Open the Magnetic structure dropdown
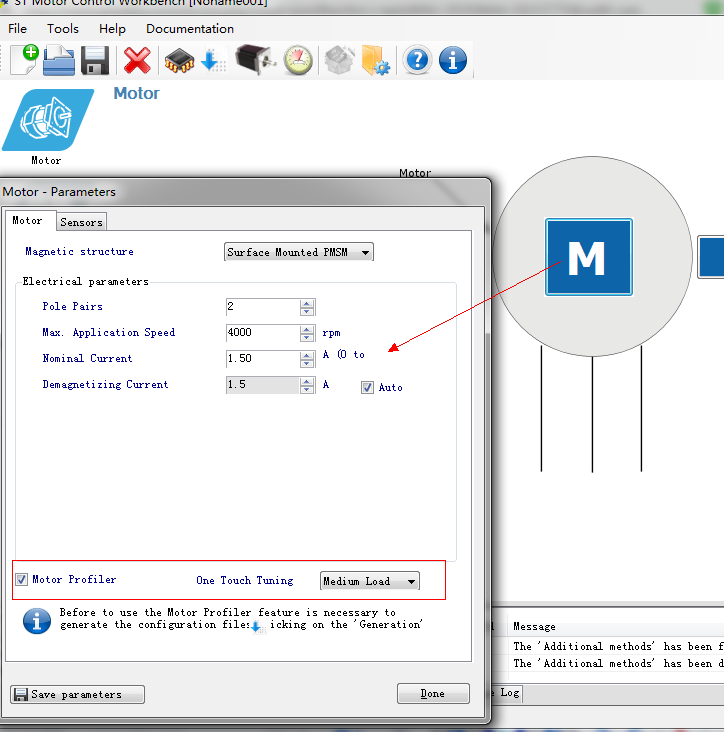The width and height of the screenshot is (724, 732). tap(299, 252)
